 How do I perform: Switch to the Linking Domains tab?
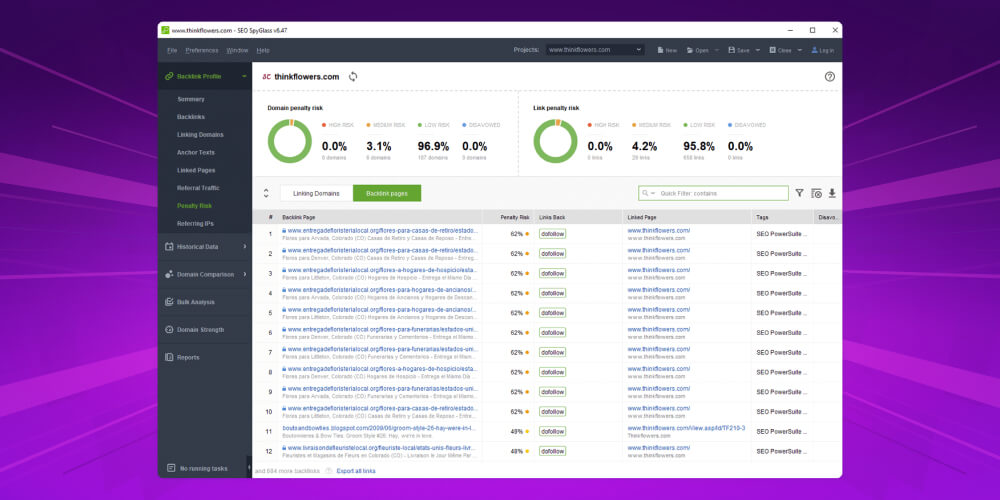[x=316, y=193]
